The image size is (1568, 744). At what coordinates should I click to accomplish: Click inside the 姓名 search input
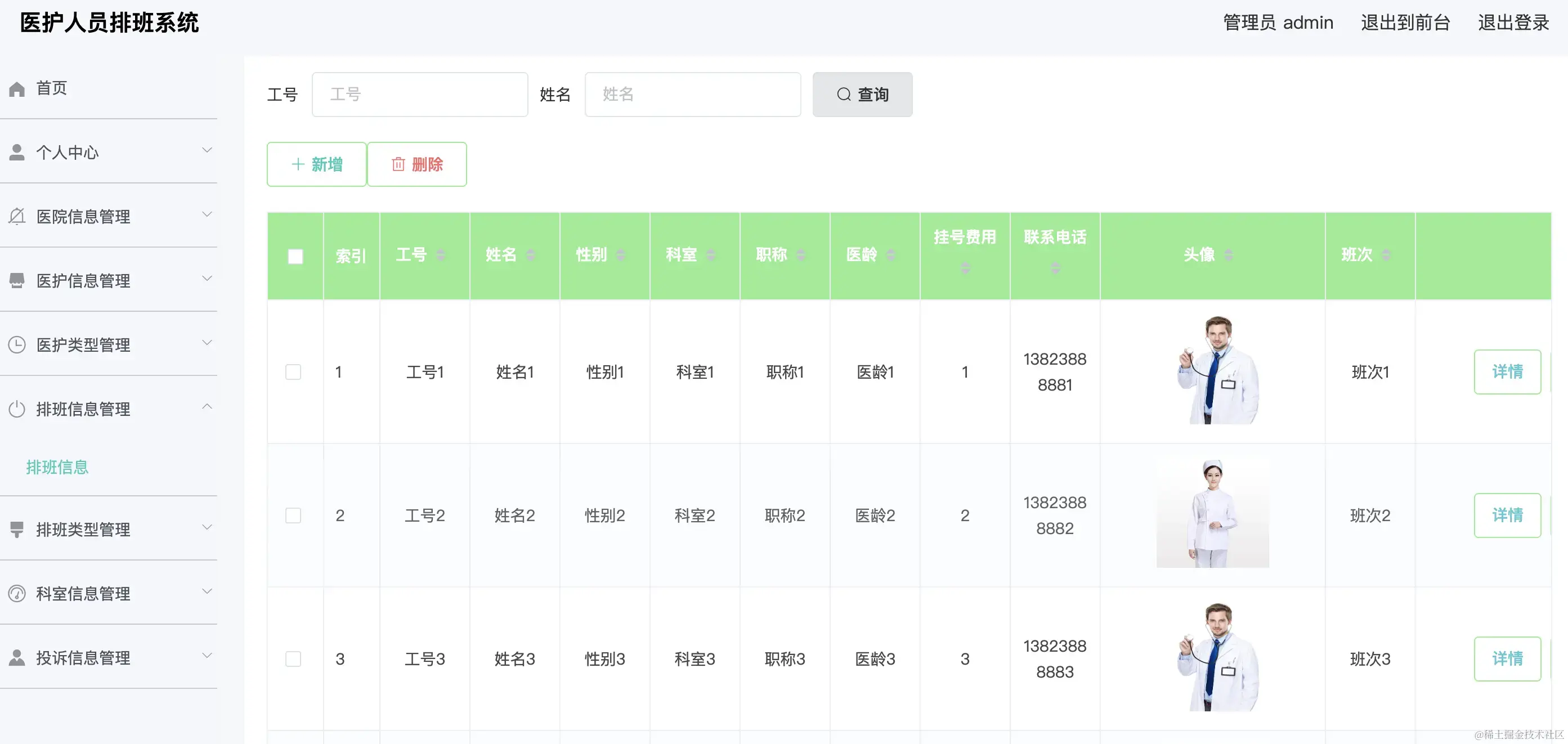(692, 95)
